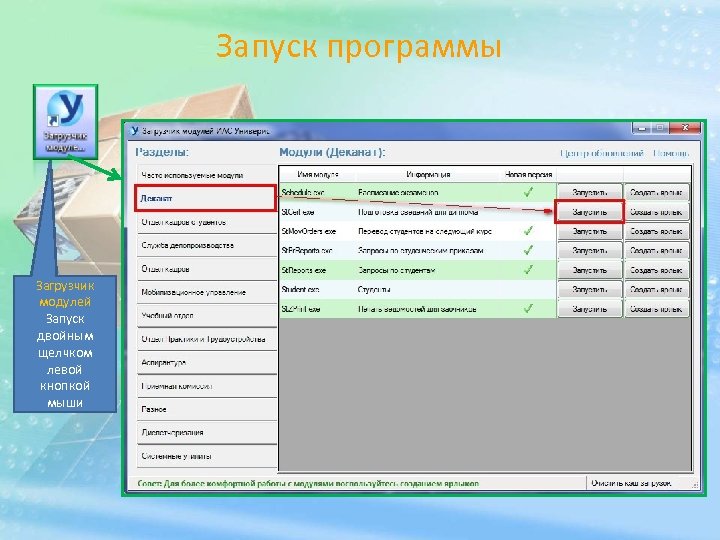This screenshot has height=540, width=720.
Task: Click Создать ярлык for StCert.exe
Action: pyautogui.click(x=657, y=212)
